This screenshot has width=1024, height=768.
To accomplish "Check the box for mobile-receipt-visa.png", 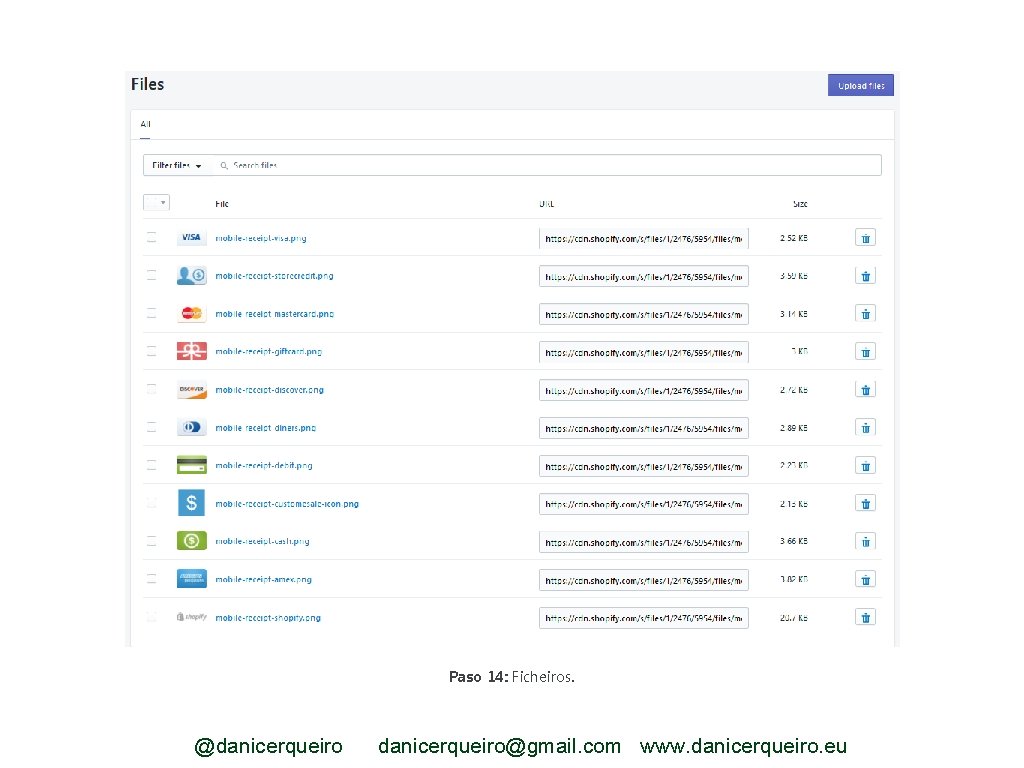I will coord(152,238).
